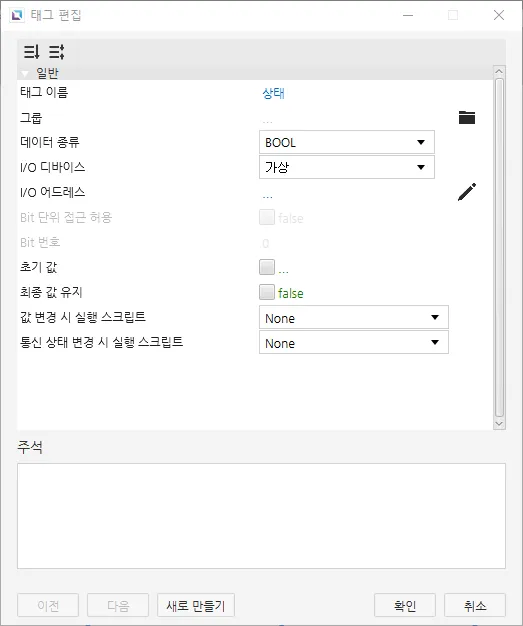
Task: Open the group folder browse icon
Action: (467, 117)
